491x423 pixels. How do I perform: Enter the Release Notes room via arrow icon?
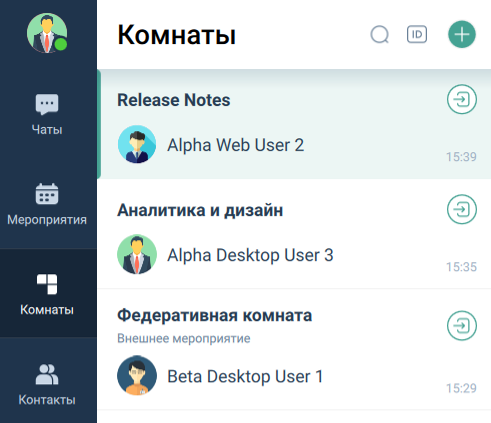(x=462, y=99)
